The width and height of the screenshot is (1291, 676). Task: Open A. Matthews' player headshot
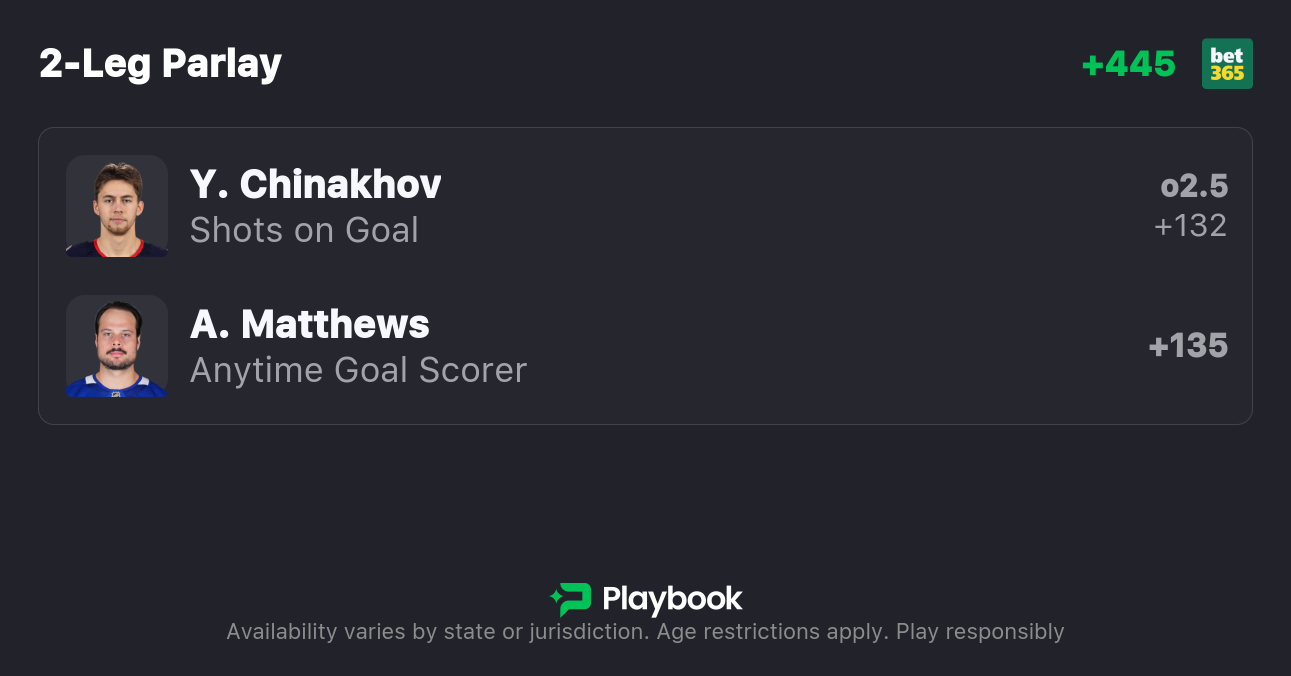pyautogui.click(x=117, y=346)
